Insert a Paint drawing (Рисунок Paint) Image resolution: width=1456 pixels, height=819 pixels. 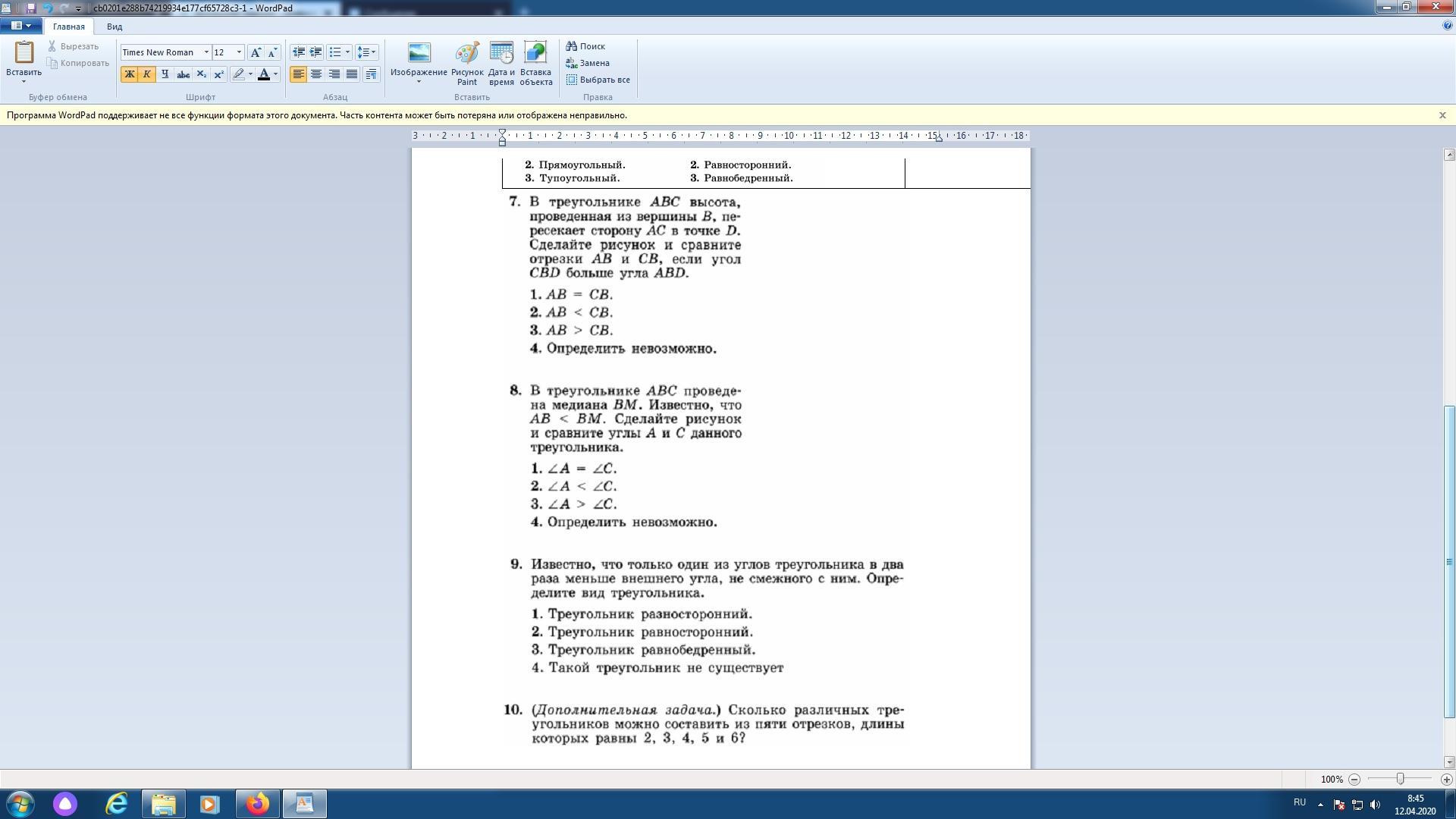pos(466,54)
